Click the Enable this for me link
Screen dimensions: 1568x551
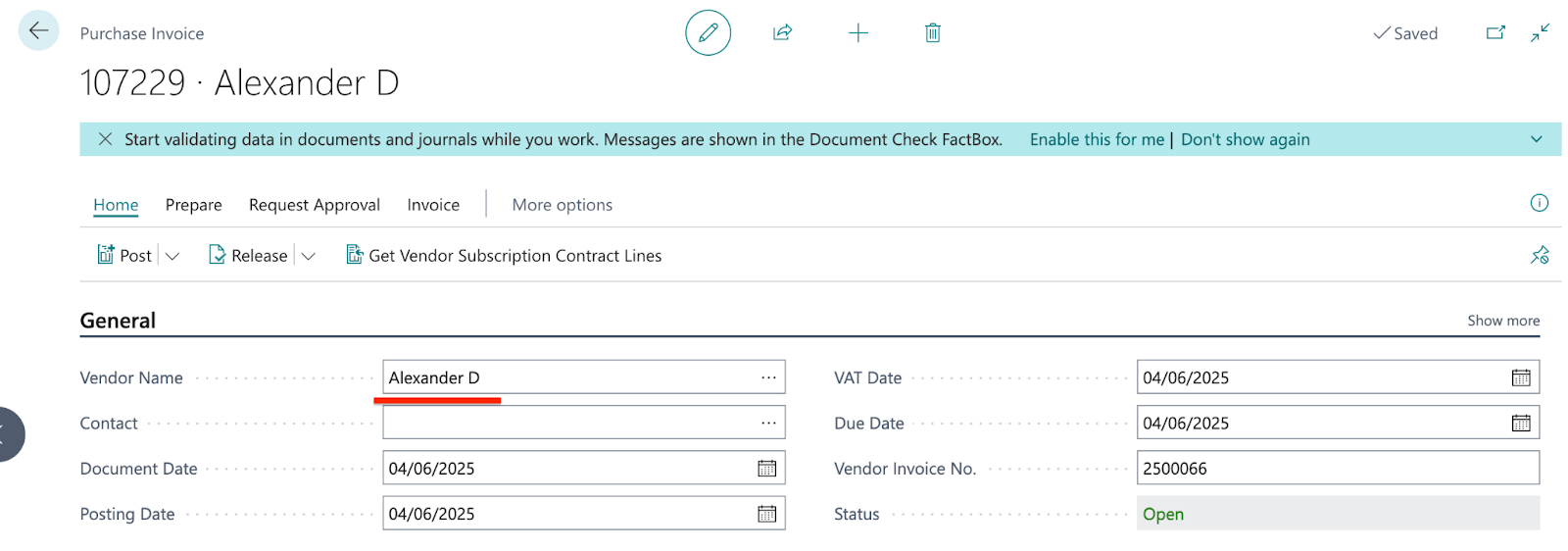(x=1097, y=139)
